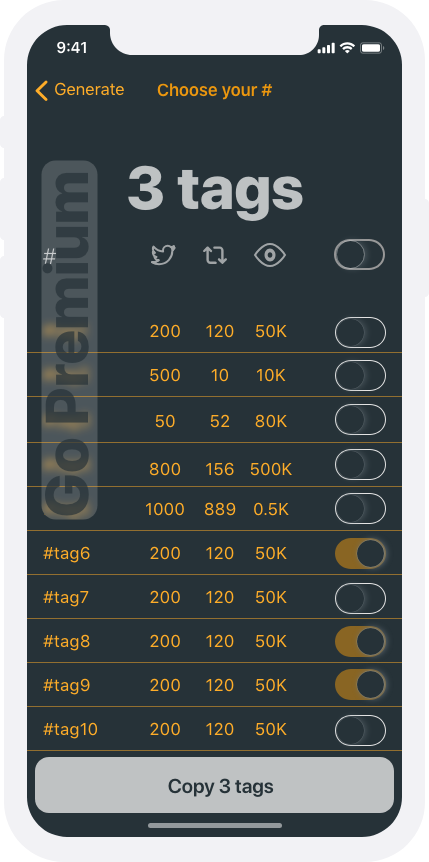429x862 pixels.
Task: Tap the retweet arrows column icon
Action: tap(215, 255)
